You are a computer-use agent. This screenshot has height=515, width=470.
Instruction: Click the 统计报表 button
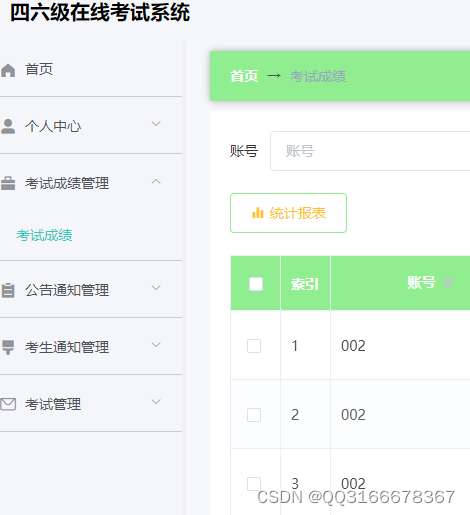coord(288,213)
